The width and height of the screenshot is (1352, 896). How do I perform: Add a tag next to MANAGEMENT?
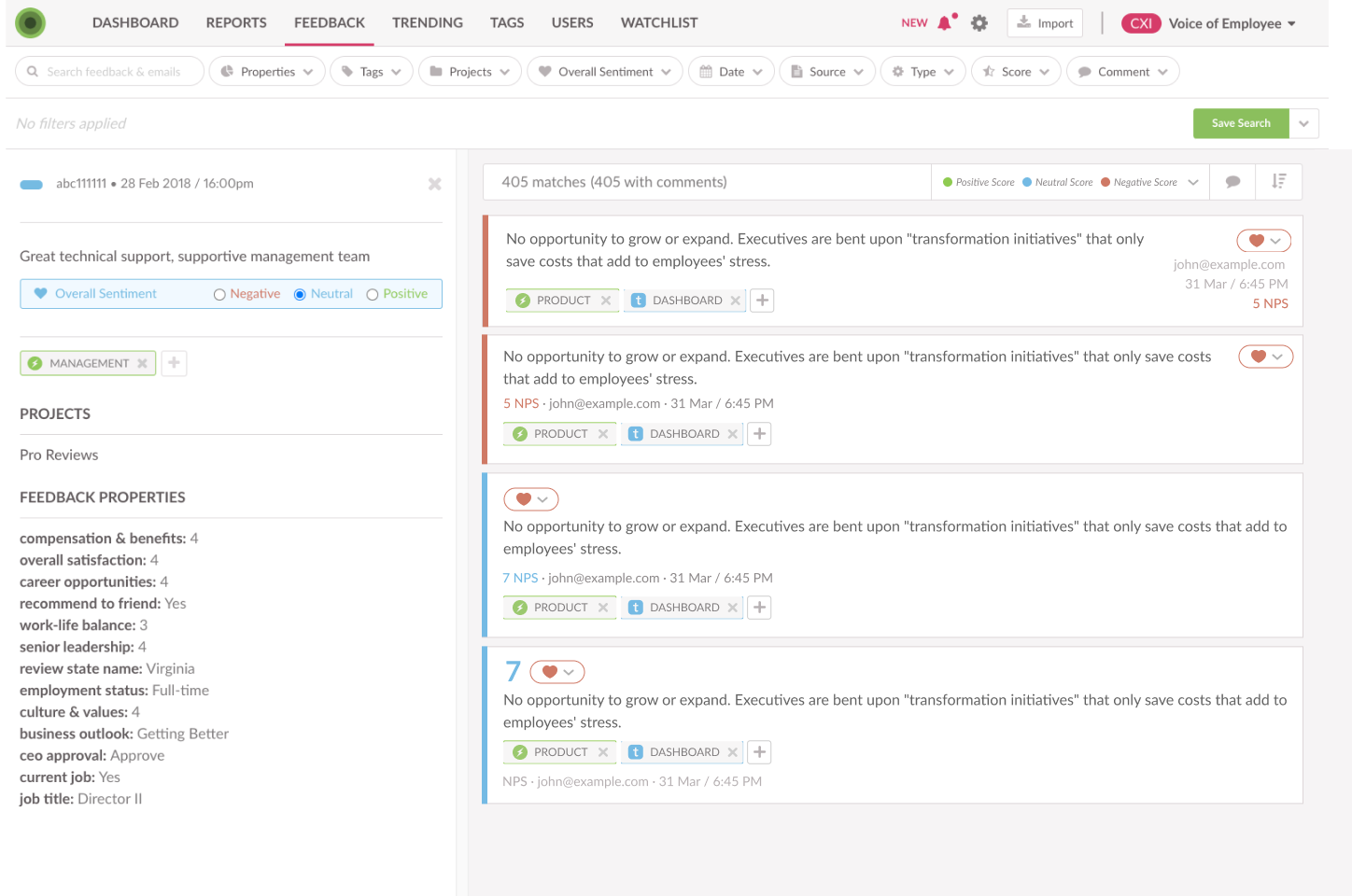[175, 363]
